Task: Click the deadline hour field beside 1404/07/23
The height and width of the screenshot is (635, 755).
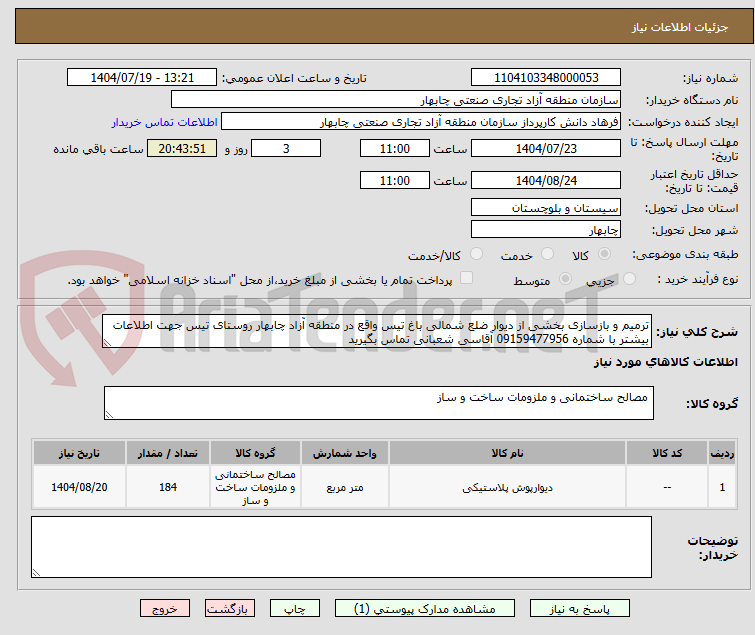Action: (395, 148)
